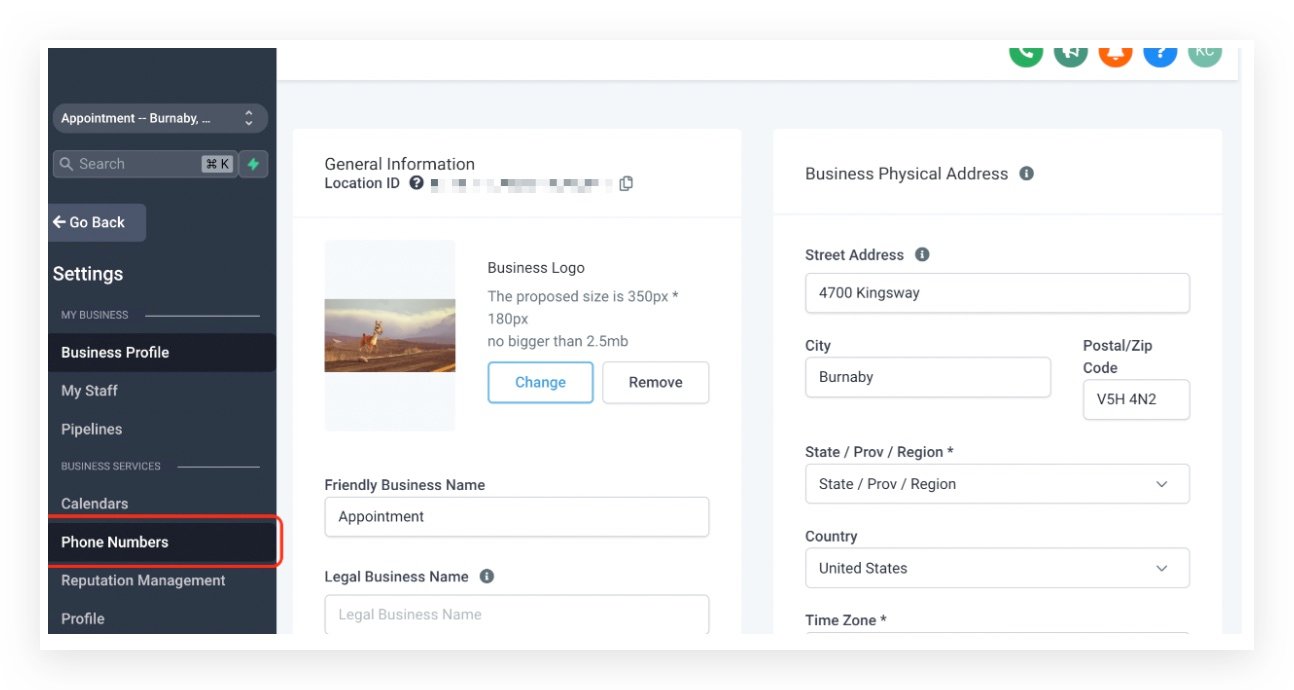Click Business Physical Address info icon
Image resolution: width=1294 pixels, height=690 pixels.
1026,173
